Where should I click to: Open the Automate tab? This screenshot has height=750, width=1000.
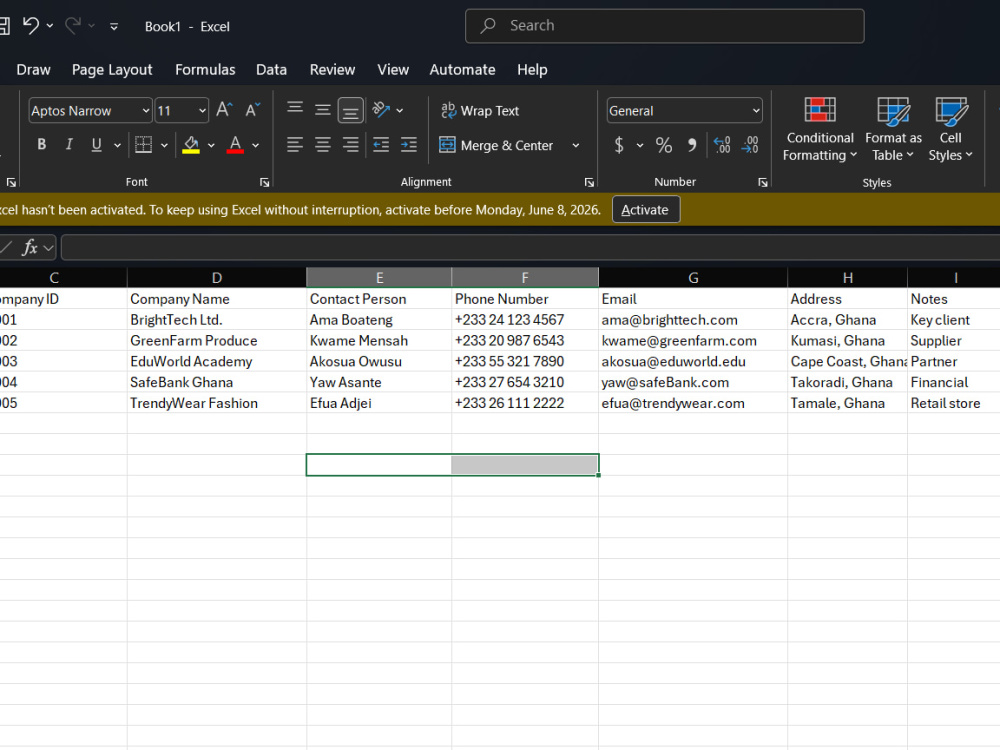coord(462,70)
